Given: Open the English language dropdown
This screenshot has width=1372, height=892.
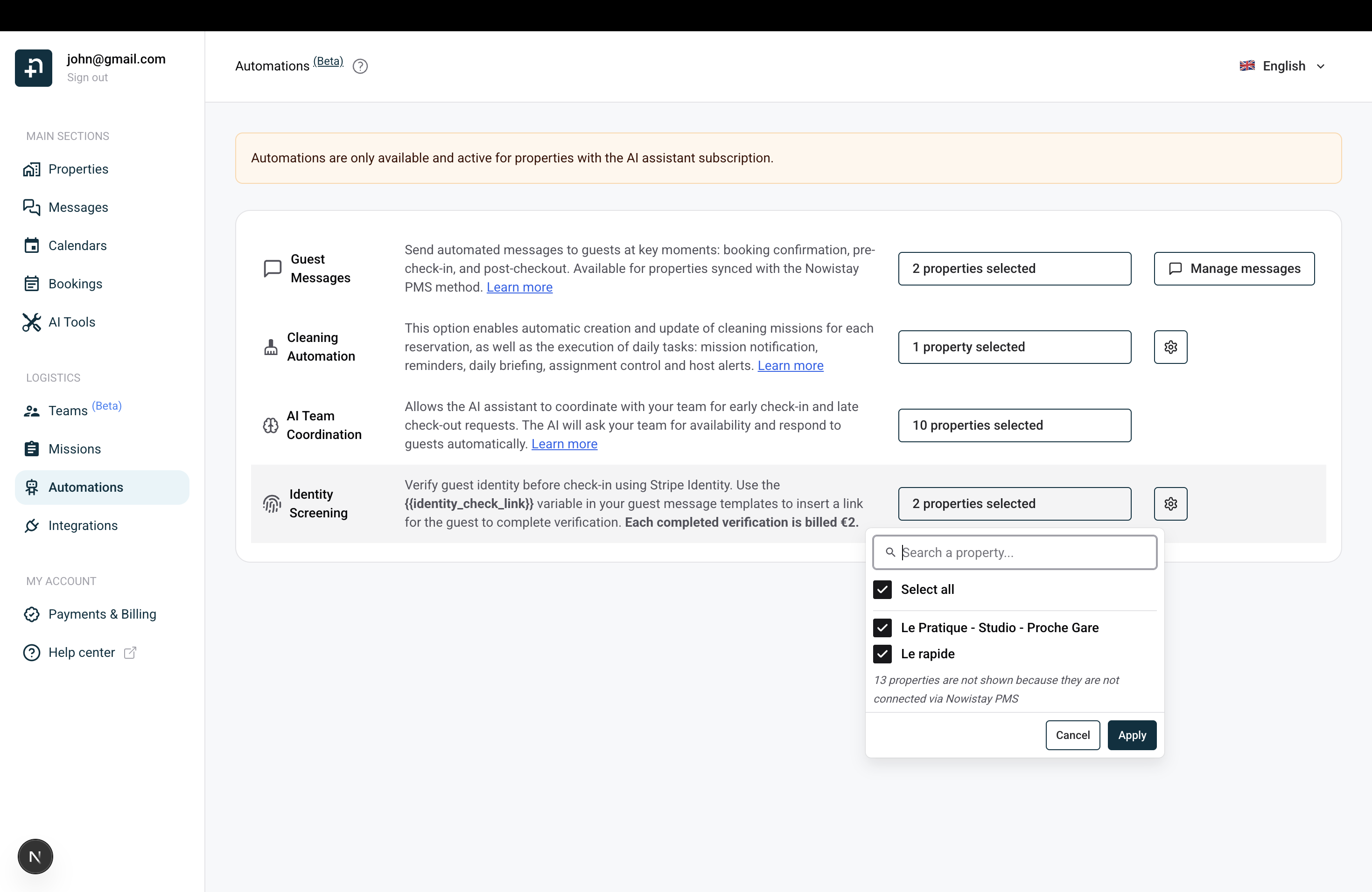Looking at the screenshot, I should pyautogui.click(x=1282, y=66).
